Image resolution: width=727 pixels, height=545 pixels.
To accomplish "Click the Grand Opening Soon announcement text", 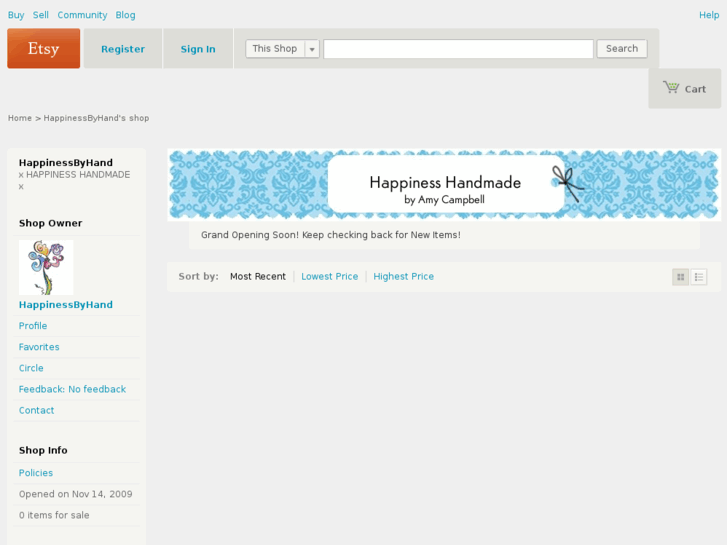I will pyautogui.click(x=331, y=235).
